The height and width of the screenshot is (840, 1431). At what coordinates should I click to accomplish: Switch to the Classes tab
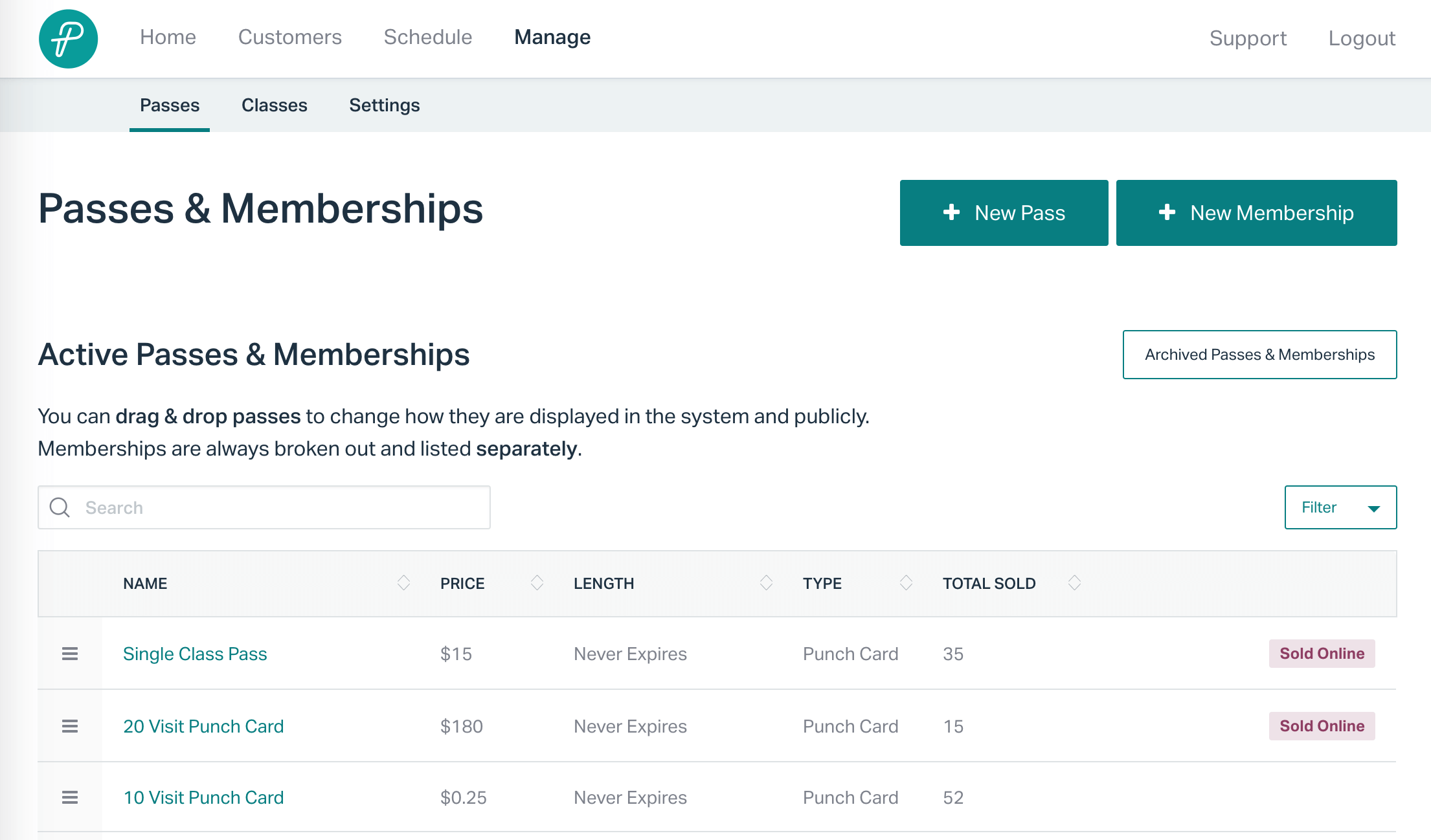274,105
